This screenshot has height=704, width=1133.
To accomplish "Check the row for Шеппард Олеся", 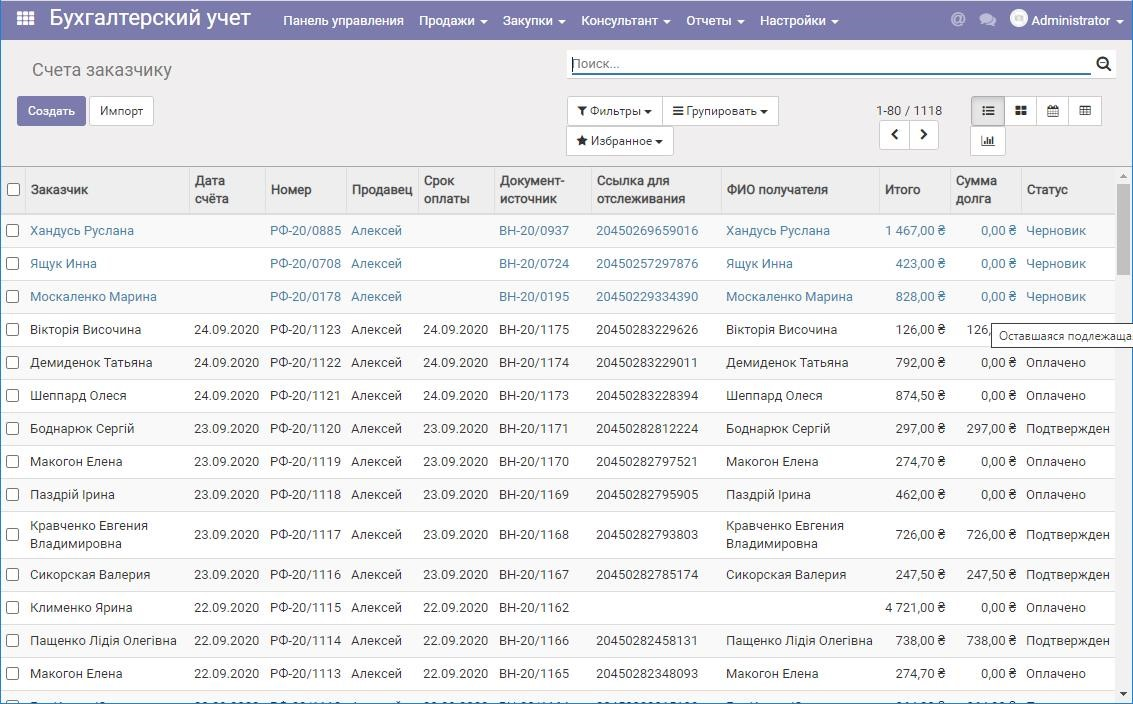I will click(12, 395).
